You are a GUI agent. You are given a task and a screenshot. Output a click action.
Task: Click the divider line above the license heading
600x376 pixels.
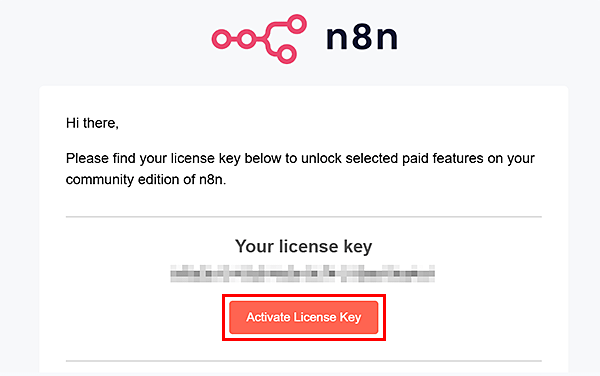(303, 216)
